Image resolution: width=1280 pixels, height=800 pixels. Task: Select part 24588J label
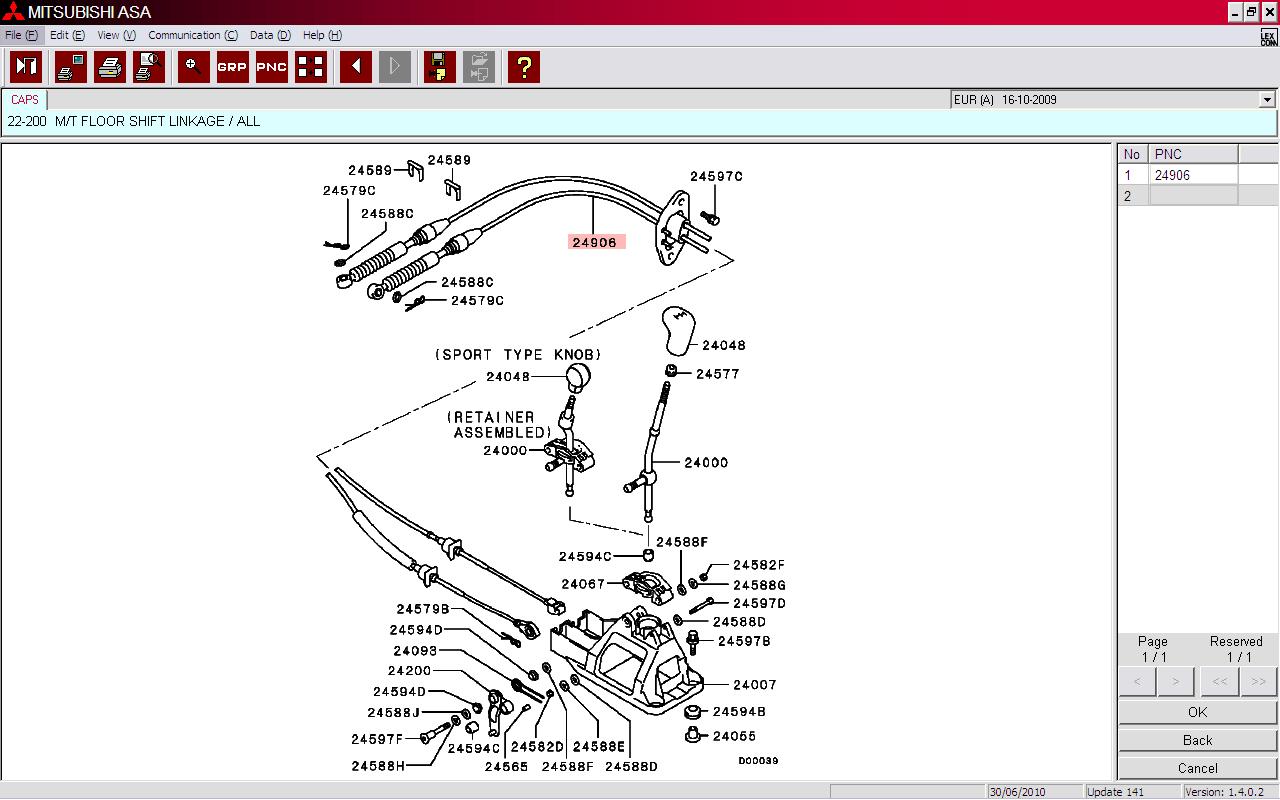[394, 713]
